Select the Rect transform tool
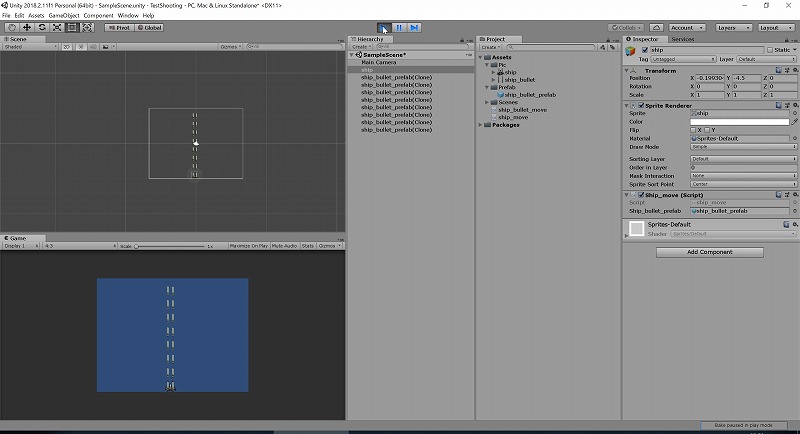Image resolution: width=800 pixels, height=434 pixels. [x=72, y=28]
